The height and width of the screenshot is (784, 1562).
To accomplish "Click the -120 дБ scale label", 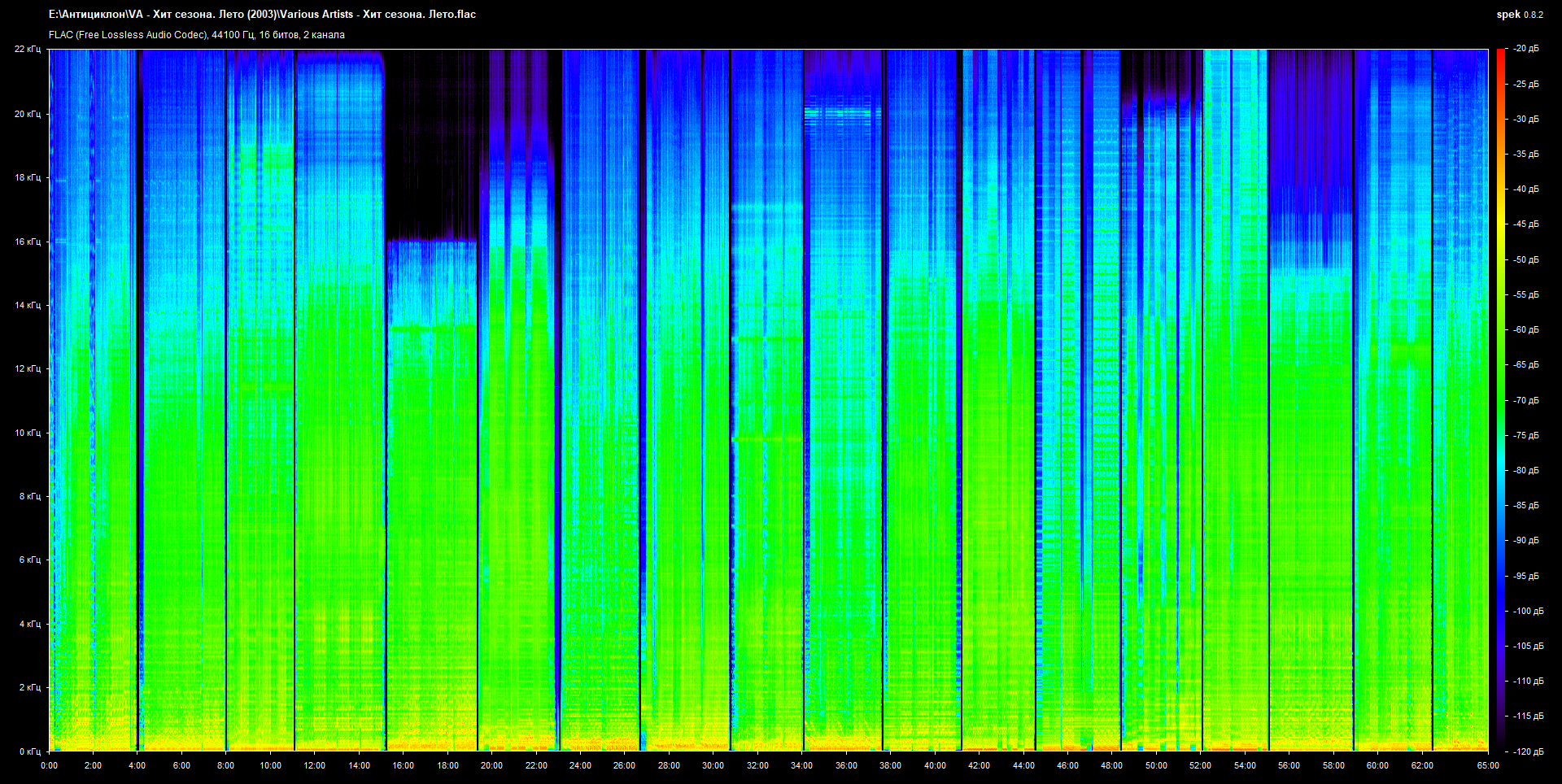I will pyautogui.click(x=1528, y=751).
